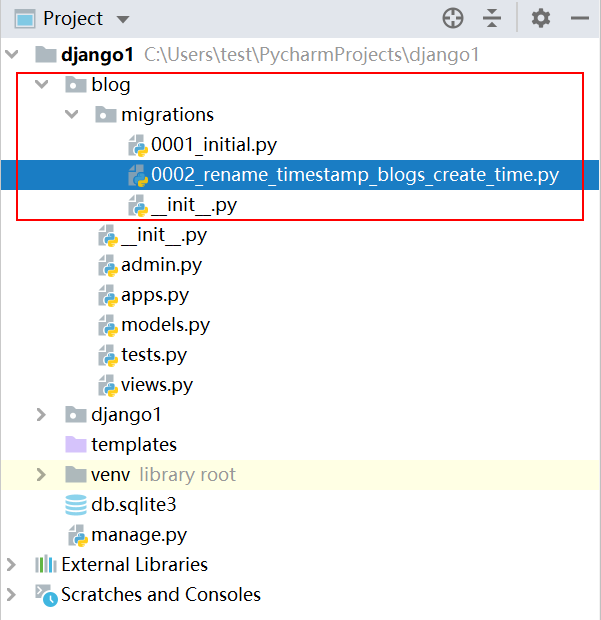Click the venv folder icon
601x620 pixels.
[76, 474]
